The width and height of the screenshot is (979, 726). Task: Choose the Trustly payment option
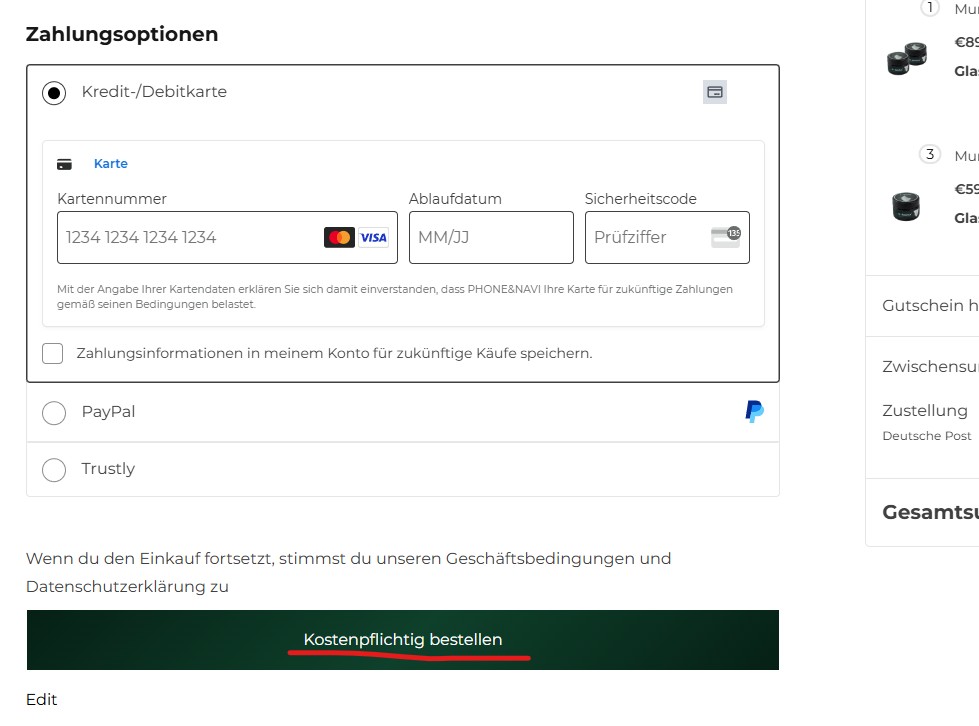(x=54, y=469)
